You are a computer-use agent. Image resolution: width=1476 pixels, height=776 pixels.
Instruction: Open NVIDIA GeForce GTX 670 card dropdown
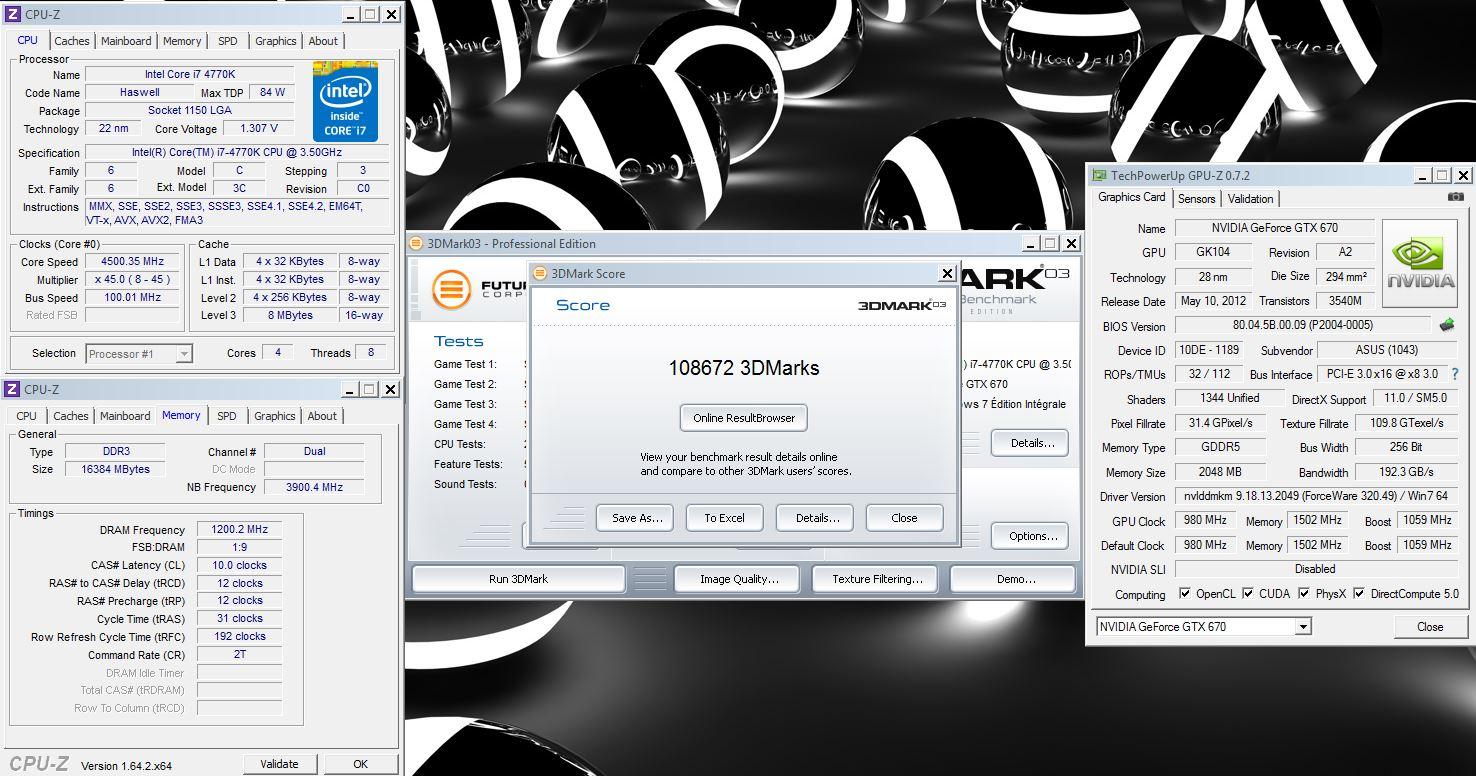1302,627
